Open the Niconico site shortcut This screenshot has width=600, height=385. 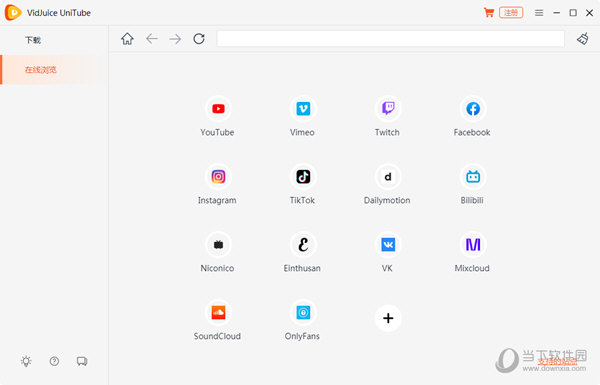point(218,245)
